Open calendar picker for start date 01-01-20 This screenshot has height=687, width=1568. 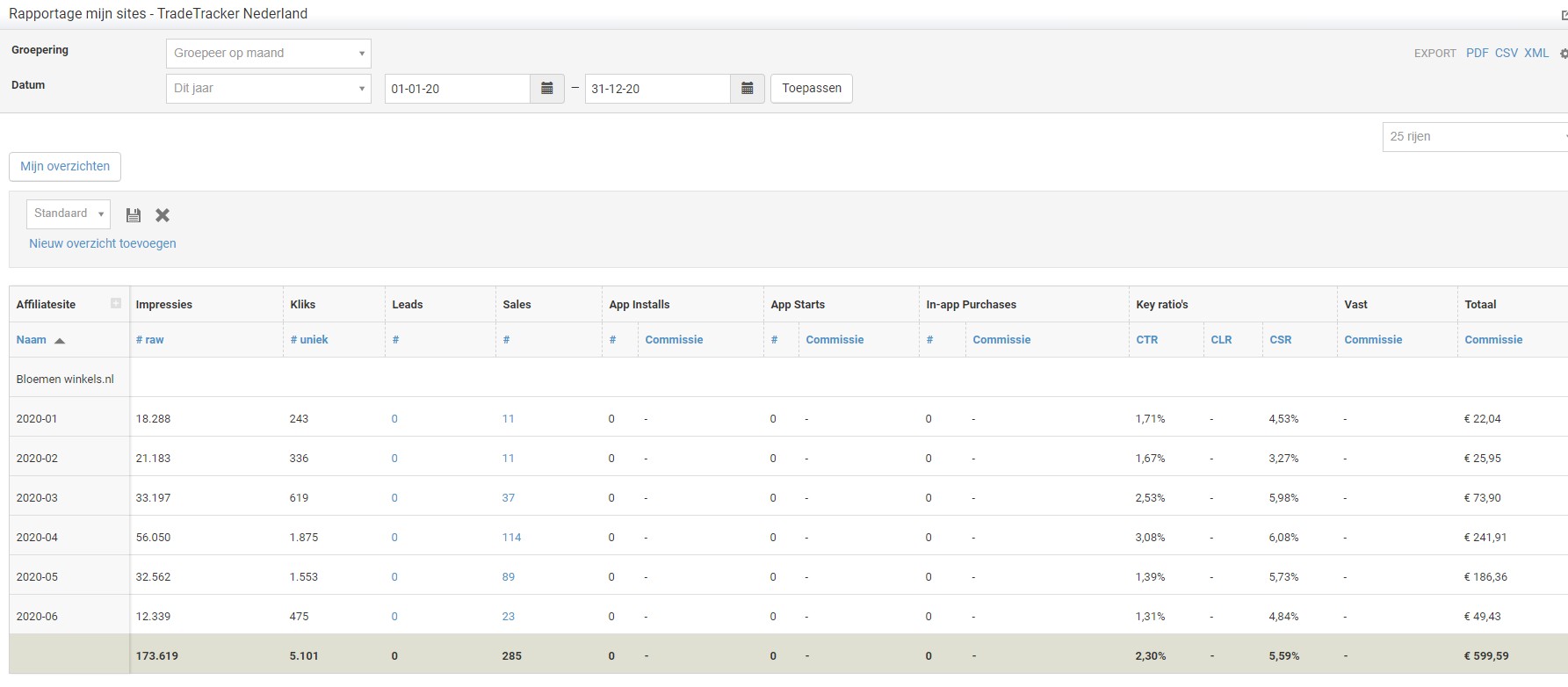pyautogui.click(x=546, y=89)
